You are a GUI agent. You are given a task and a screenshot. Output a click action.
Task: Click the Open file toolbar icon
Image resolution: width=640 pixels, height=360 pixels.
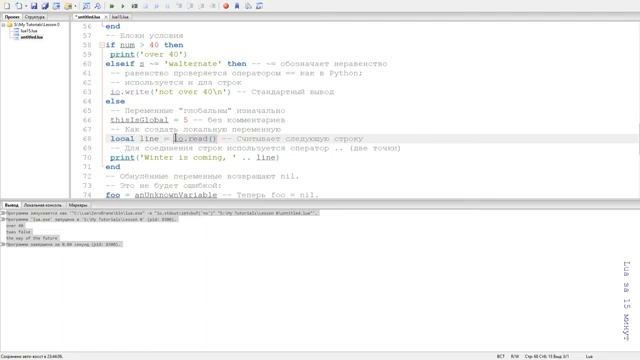point(19,6)
